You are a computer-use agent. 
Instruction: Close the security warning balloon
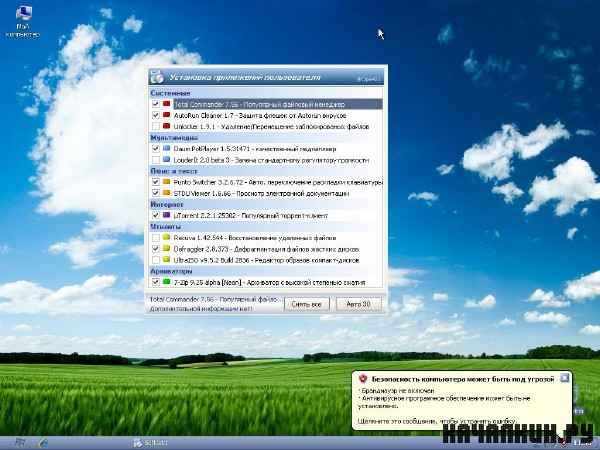point(565,378)
